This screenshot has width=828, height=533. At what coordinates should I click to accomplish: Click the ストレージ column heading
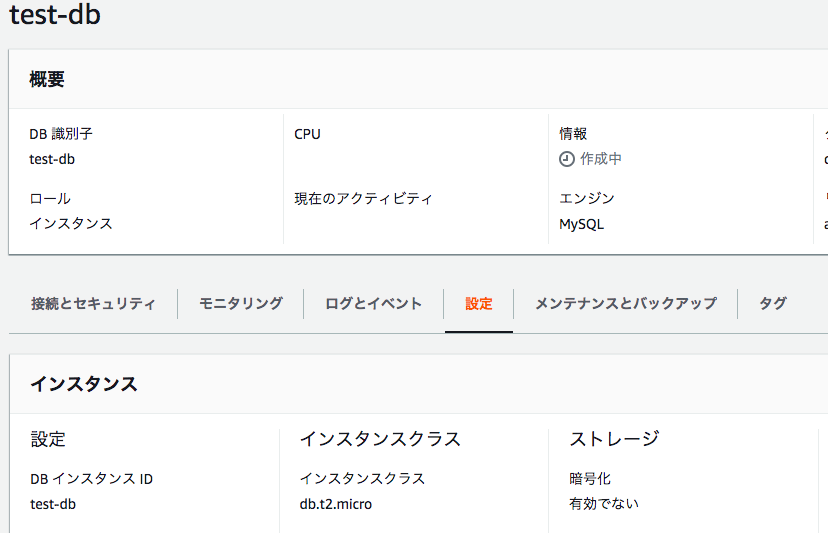point(614,439)
